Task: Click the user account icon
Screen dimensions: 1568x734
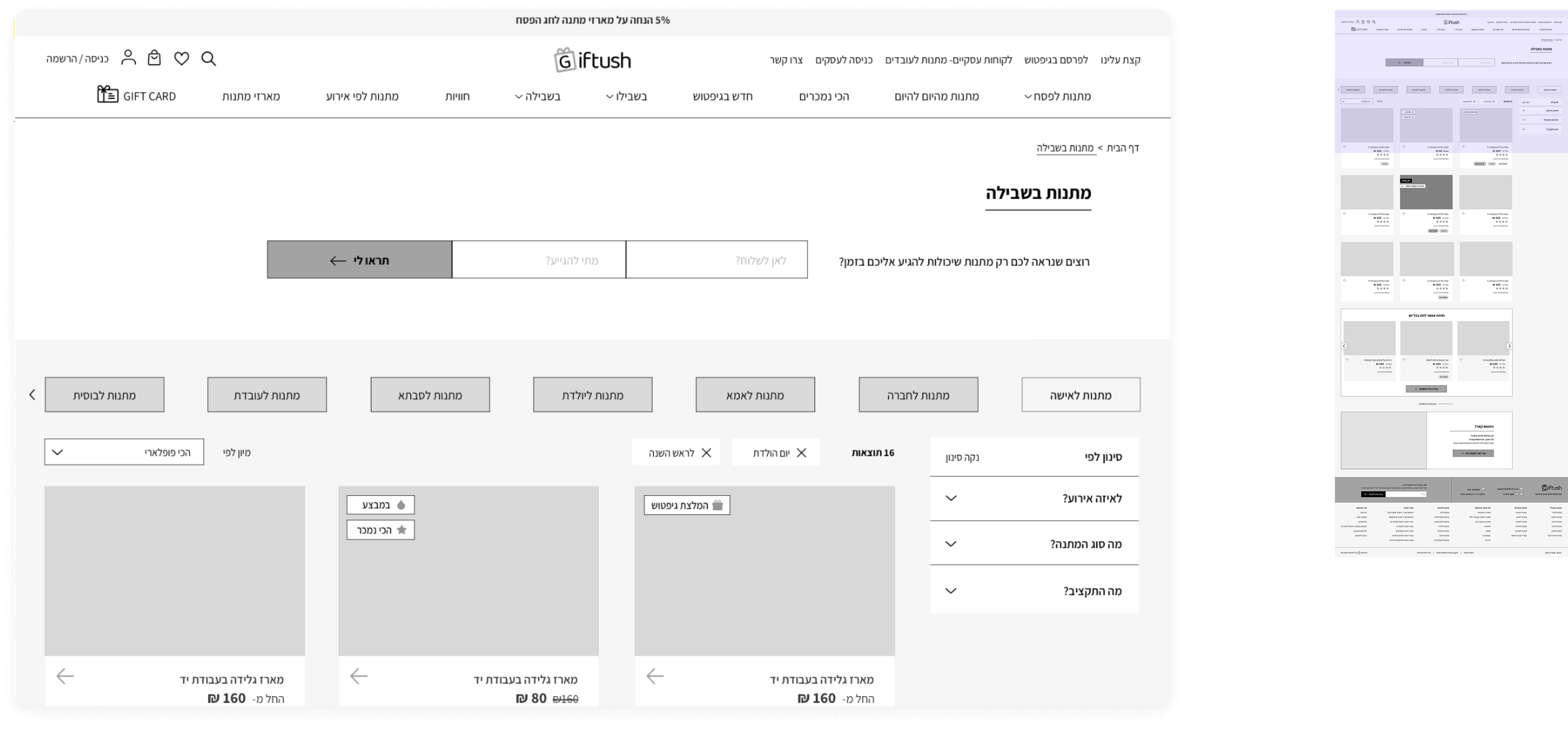Action: 128,57
